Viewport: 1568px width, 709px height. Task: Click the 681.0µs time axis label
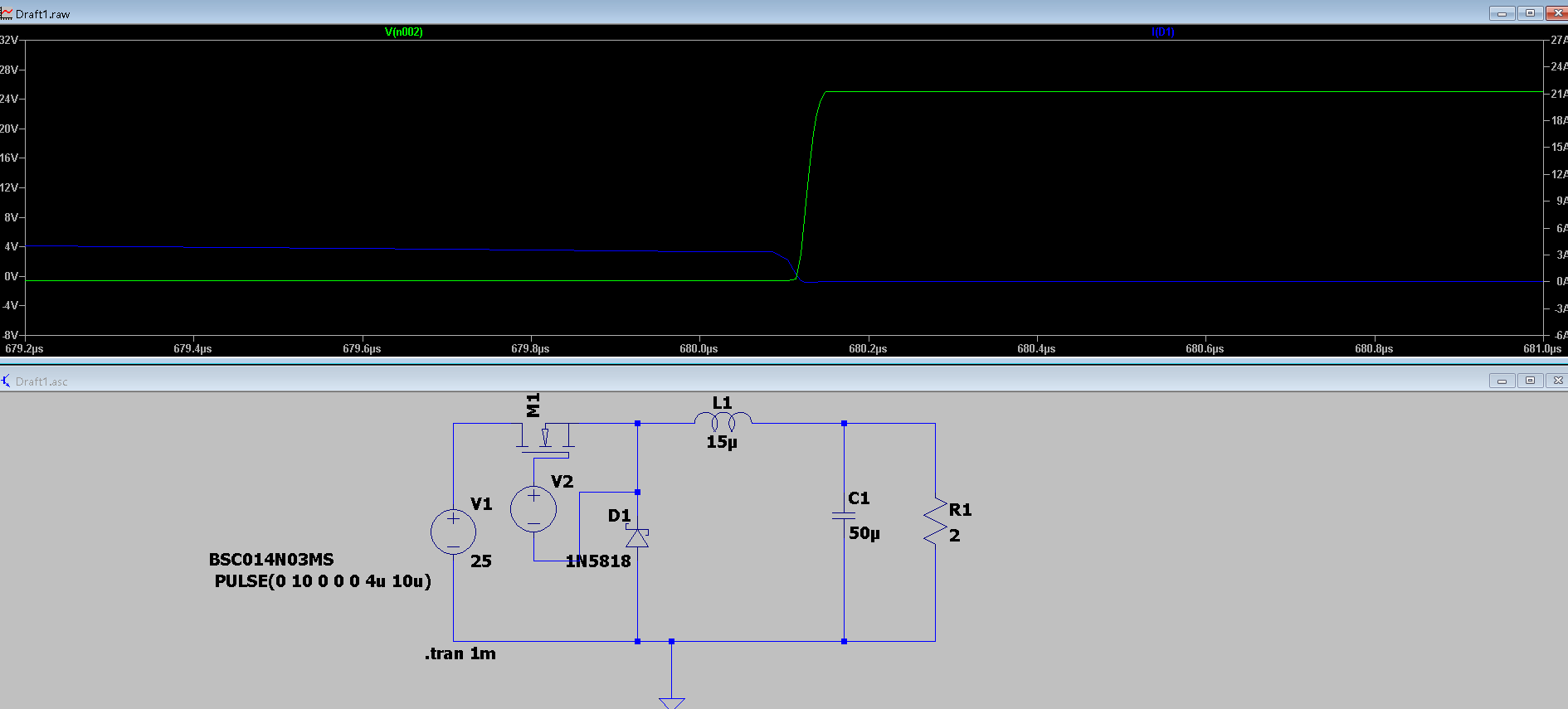click(1542, 349)
